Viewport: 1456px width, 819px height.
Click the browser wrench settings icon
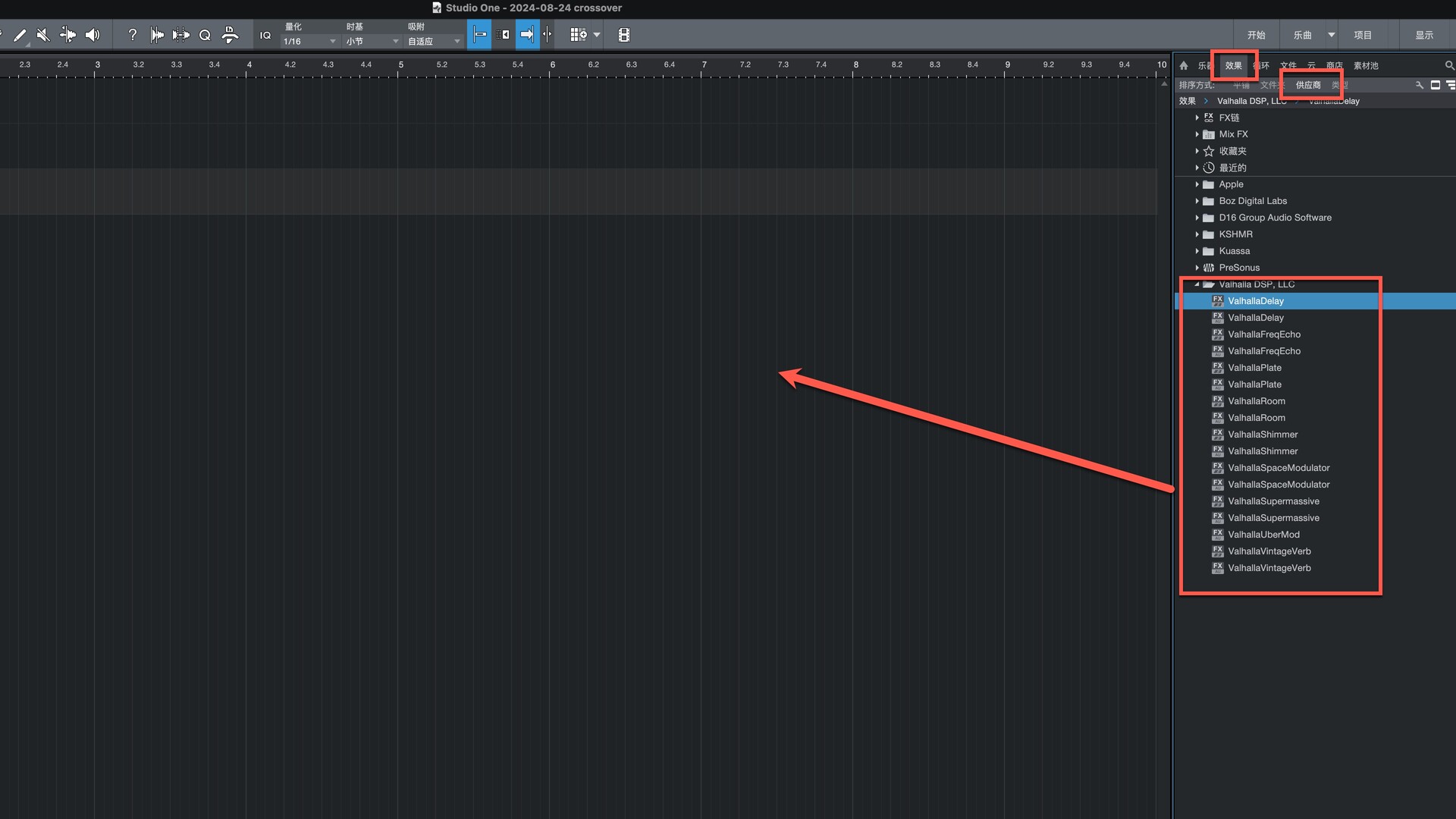[1420, 85]
